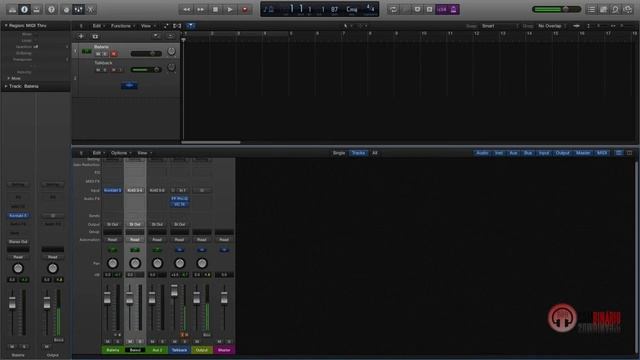
Task: Toggle Master channel strip filter button
Action: pyautogui.click(x=583, y=153)
